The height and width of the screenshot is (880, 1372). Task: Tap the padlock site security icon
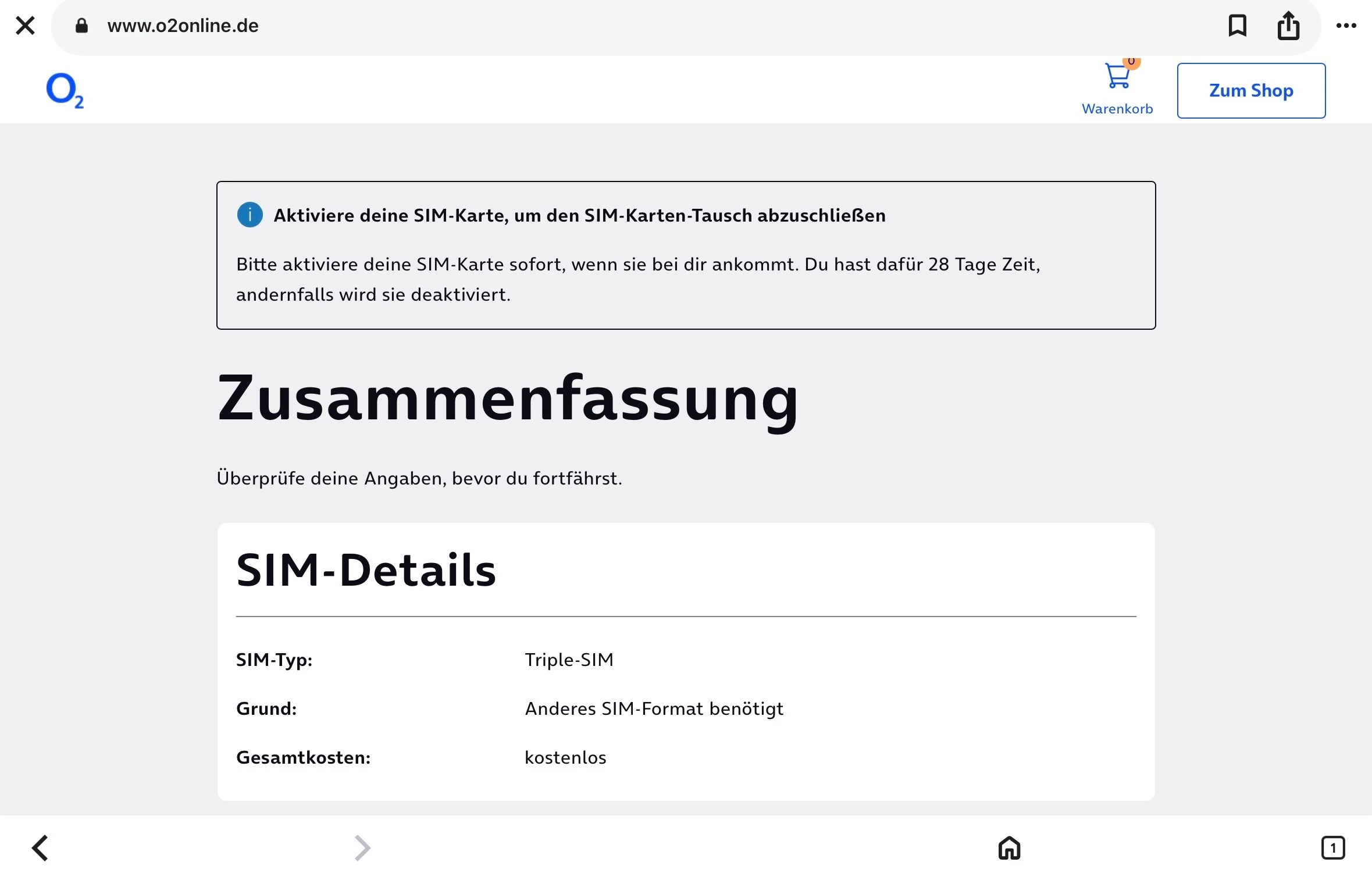coord(81,26)
